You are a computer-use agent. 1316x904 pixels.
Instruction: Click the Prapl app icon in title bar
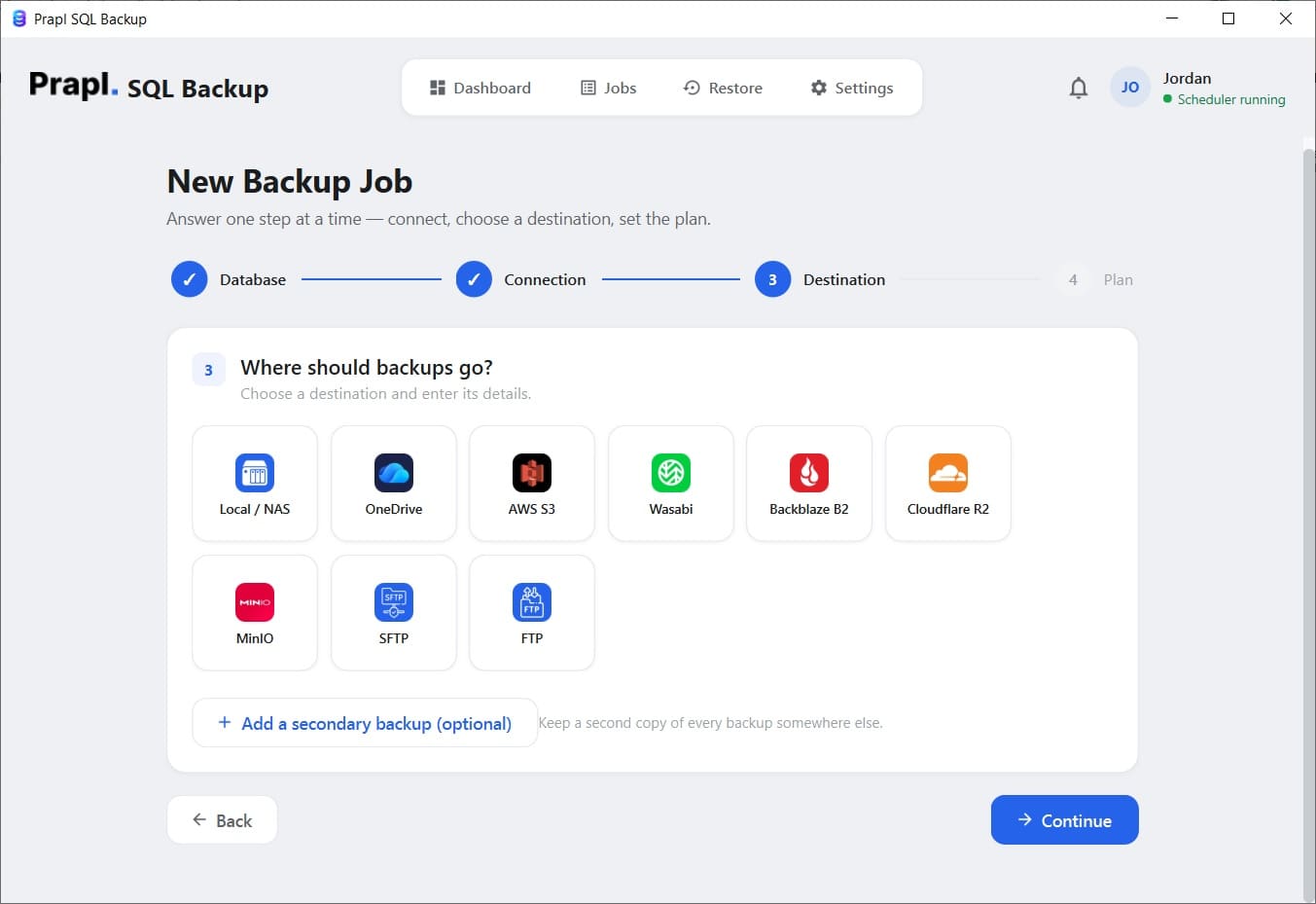(18, 18)
